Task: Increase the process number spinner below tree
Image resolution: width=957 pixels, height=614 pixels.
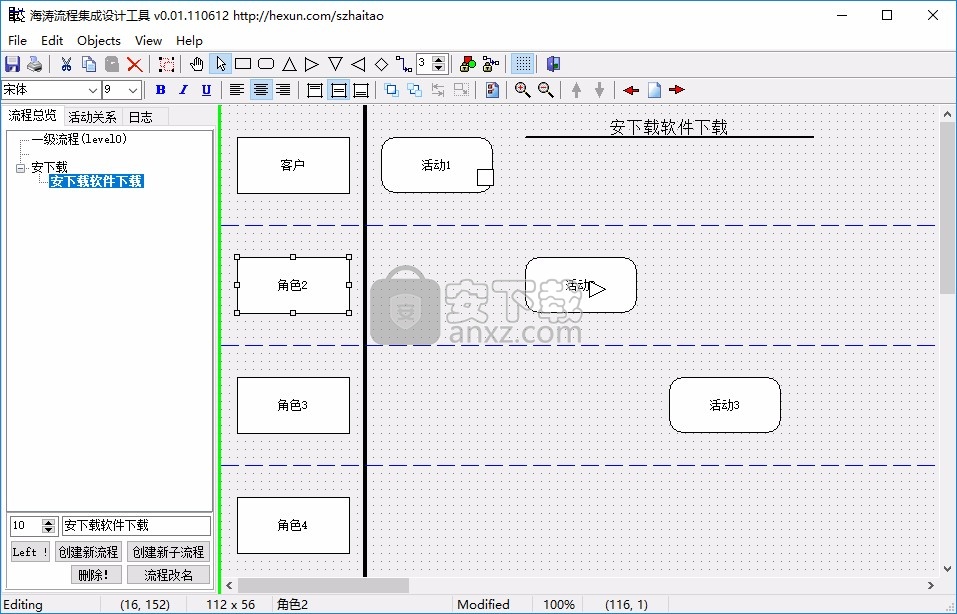Action: tap(49, 522)
